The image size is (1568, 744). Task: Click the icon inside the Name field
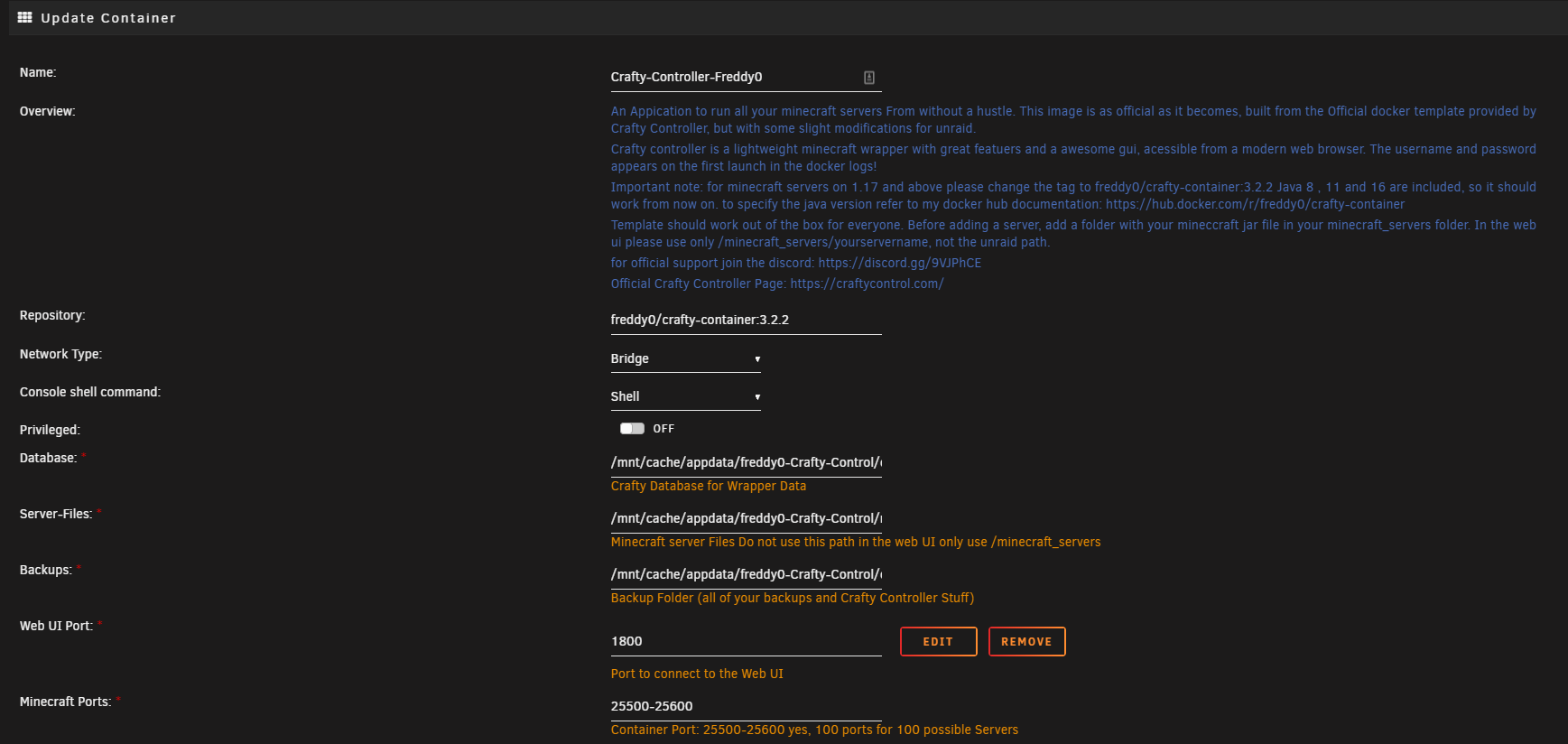(x=868, y=78)
